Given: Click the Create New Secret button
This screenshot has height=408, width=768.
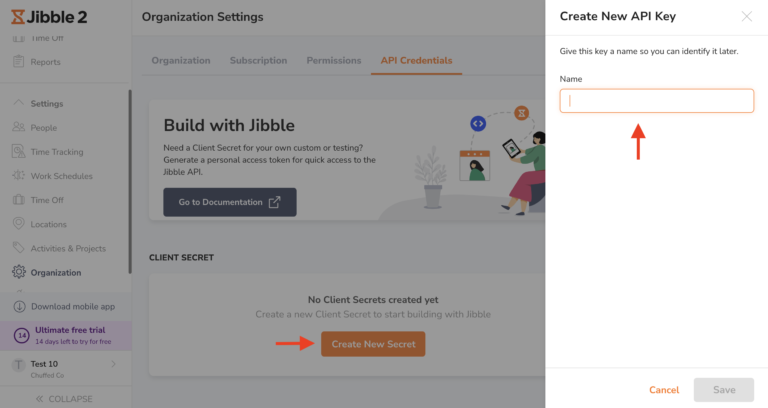Looking at the screenshot, I should [373, 344].
